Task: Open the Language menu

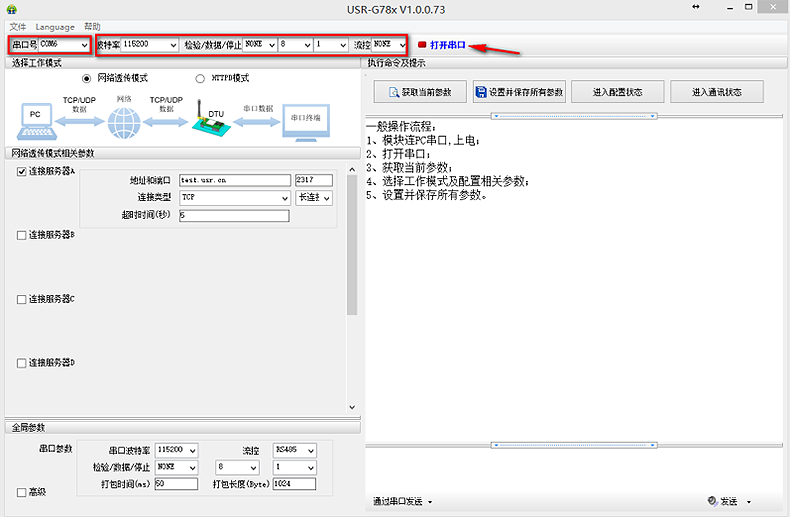Action: pyautogui.click(x=54, y=26)
